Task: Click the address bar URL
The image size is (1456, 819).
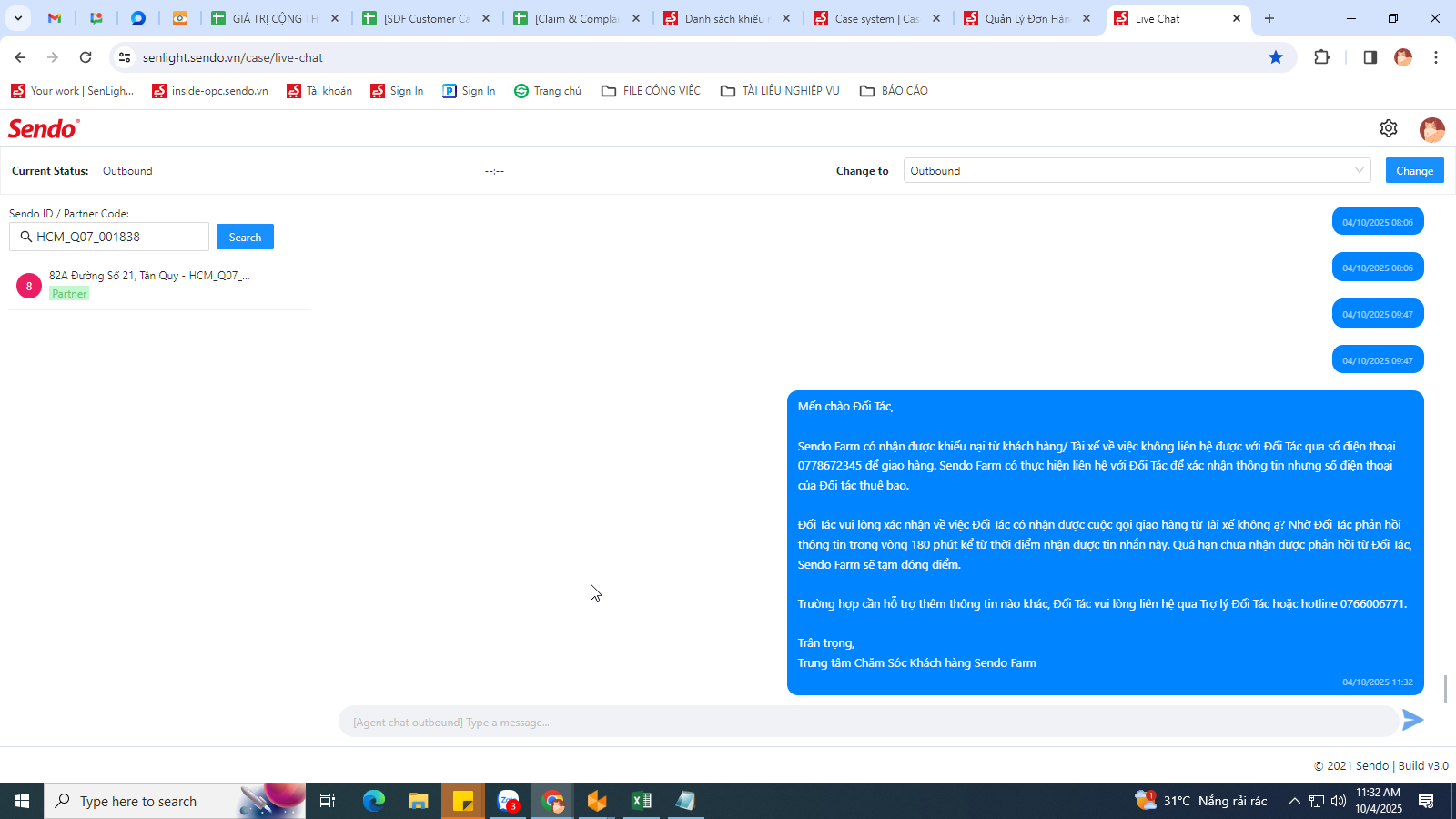Action: pos(233,57)
